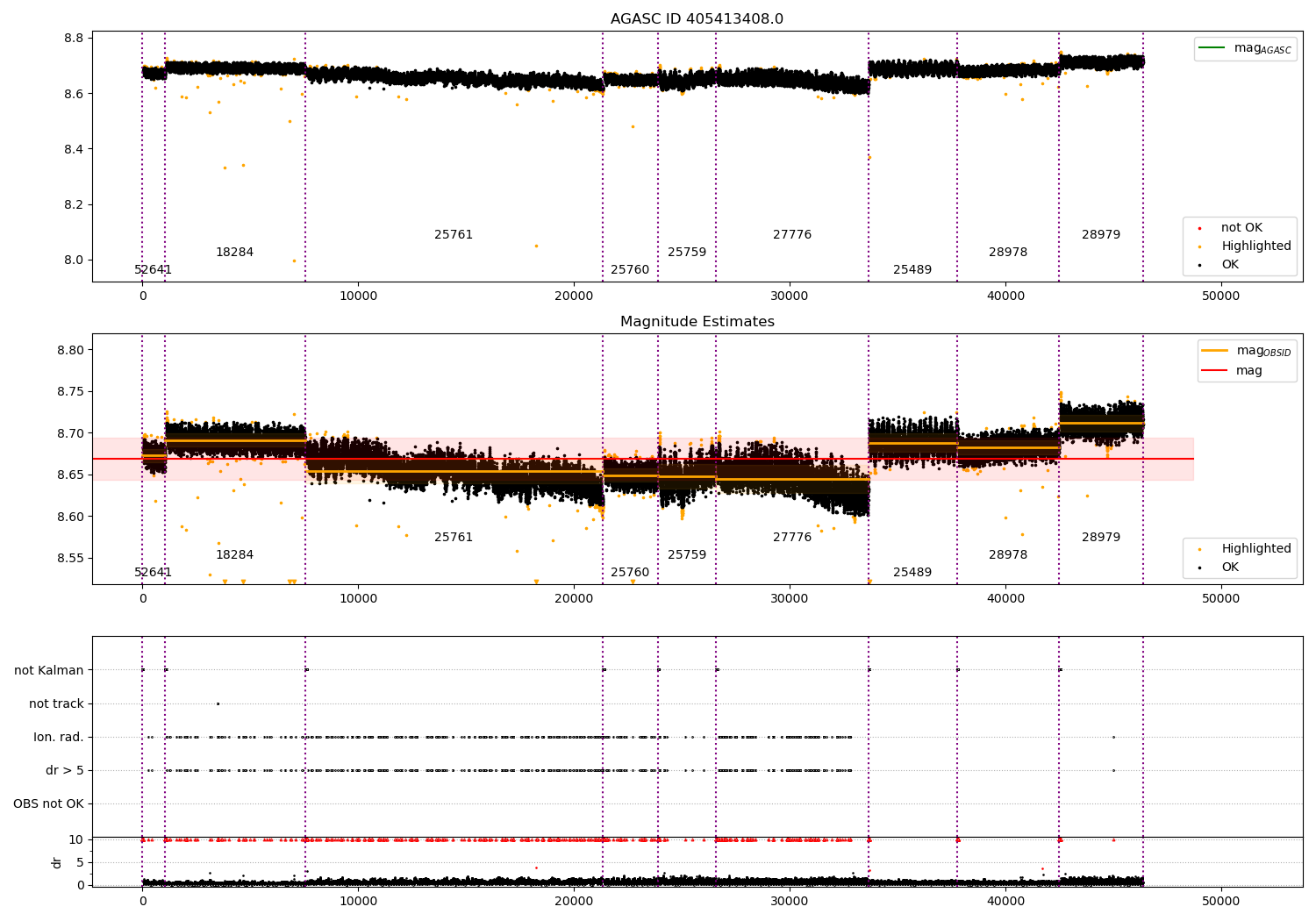Image resolution: width=1316 pixels, height=921 pixels.
Task: Click the rotated 'dr' axis label
Action: (57, 862)
